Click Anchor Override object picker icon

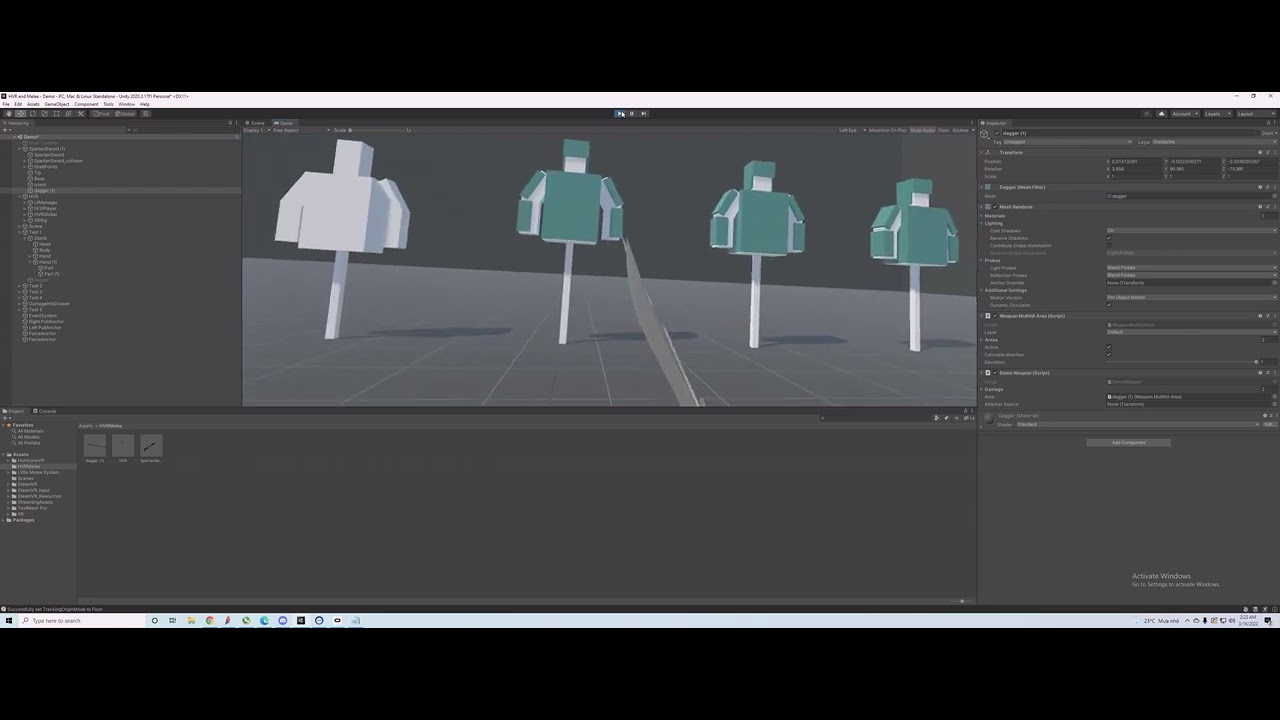point(1274,282)
